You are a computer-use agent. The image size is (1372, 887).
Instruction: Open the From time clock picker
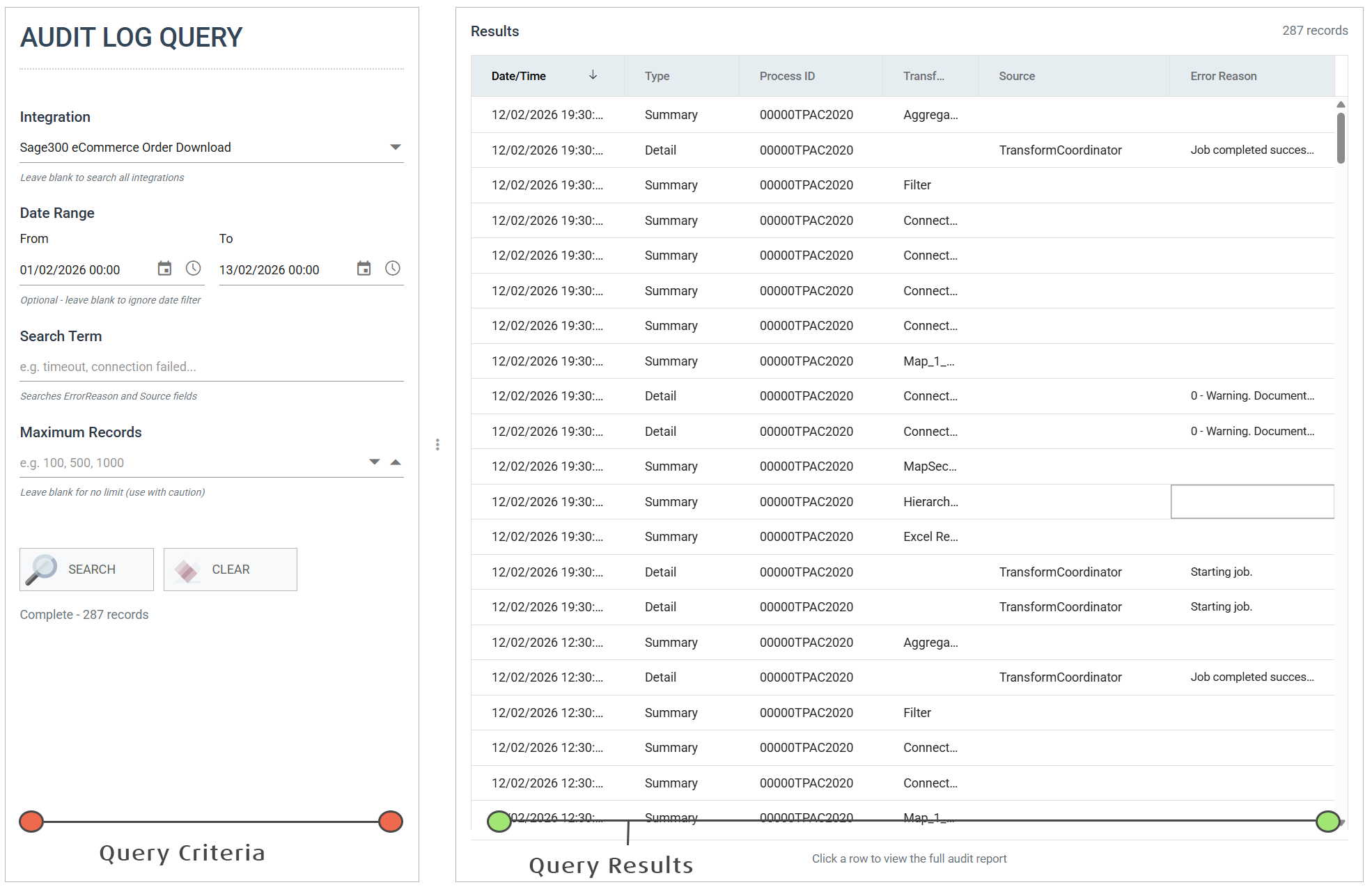[194, 269]
